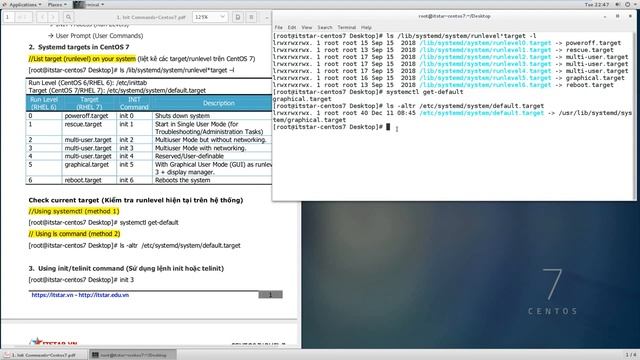Click highlighted '// Using ls command (method 2)'
Viewport: 640px width, 360px height.
[74, 233]
